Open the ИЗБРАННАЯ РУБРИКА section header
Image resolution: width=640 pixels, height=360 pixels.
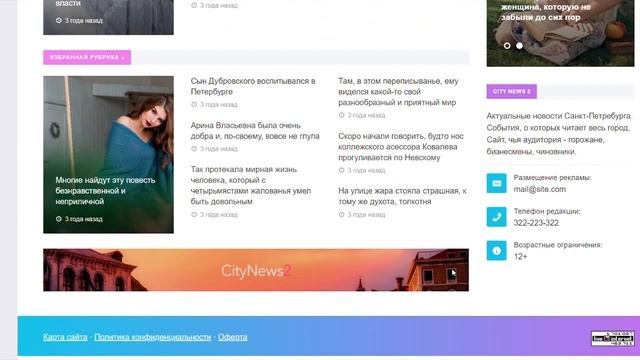87,58
